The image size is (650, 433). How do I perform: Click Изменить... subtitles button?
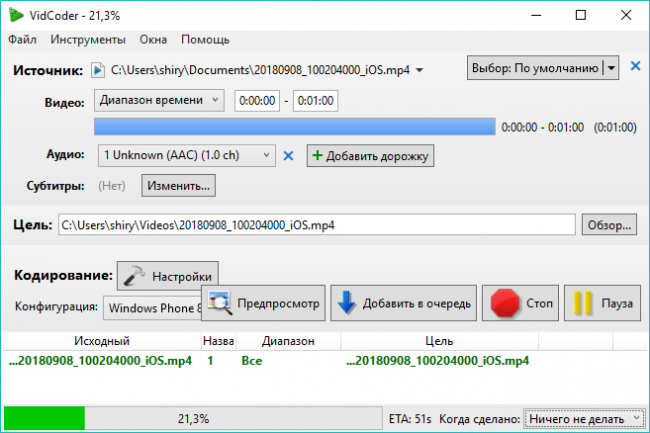(x=178, y=186)
